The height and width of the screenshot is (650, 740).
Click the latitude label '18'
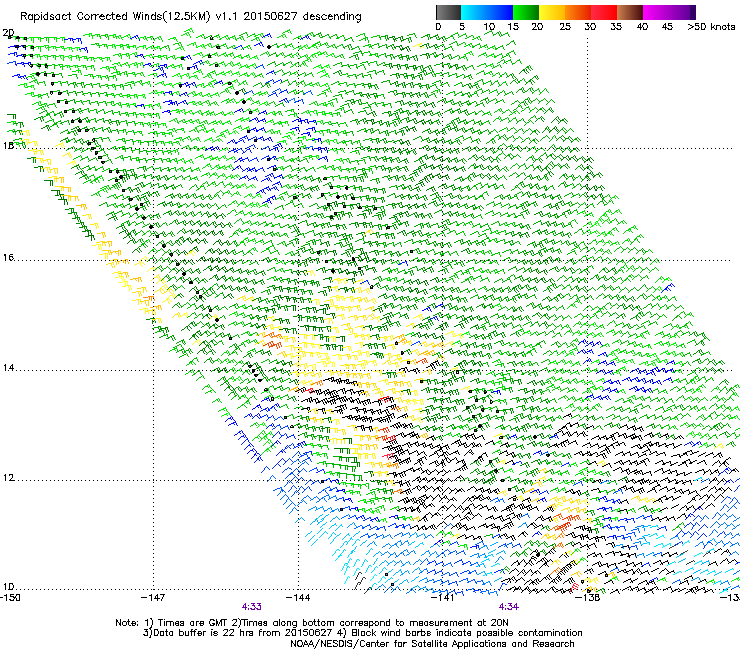click(8, 146)
